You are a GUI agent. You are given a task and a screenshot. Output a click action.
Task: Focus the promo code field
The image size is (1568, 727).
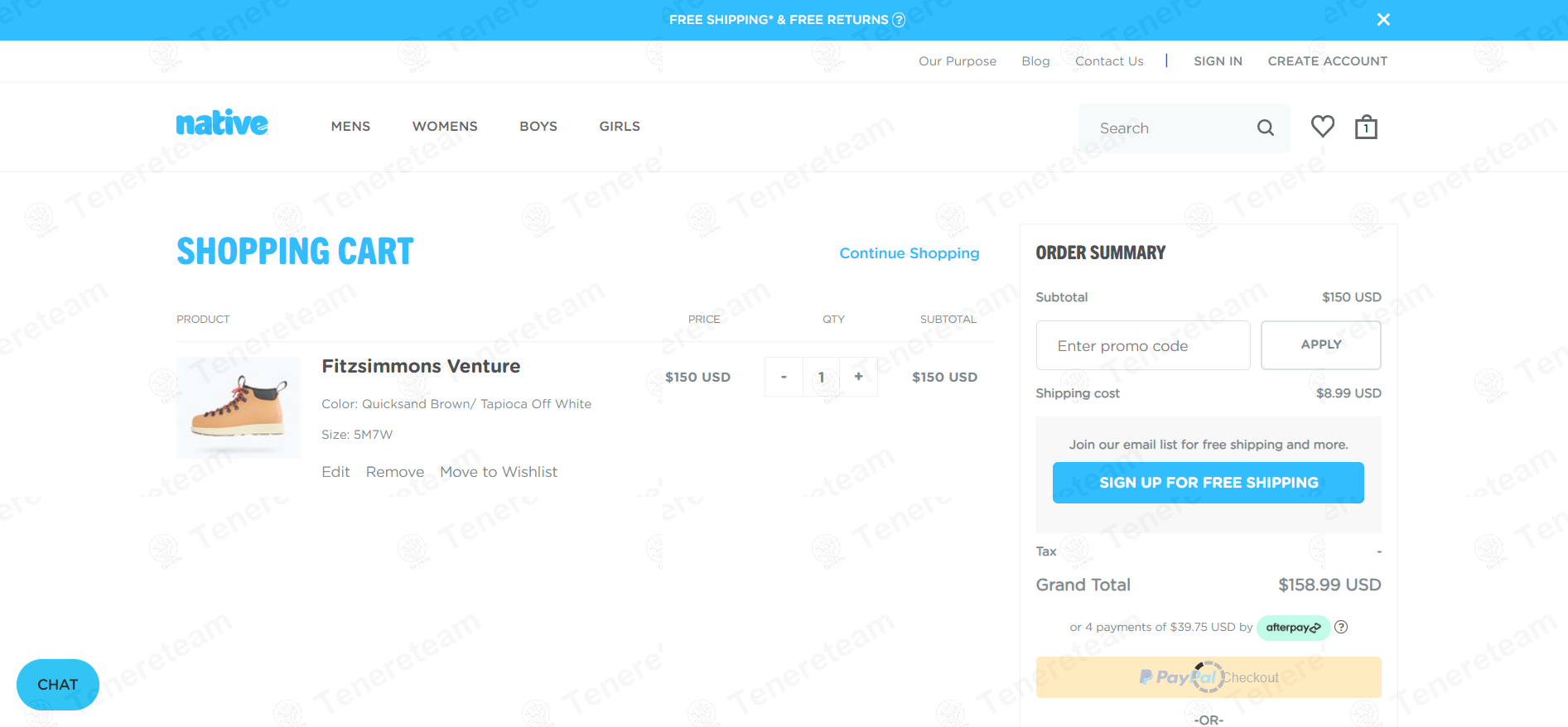point(1142,345)
